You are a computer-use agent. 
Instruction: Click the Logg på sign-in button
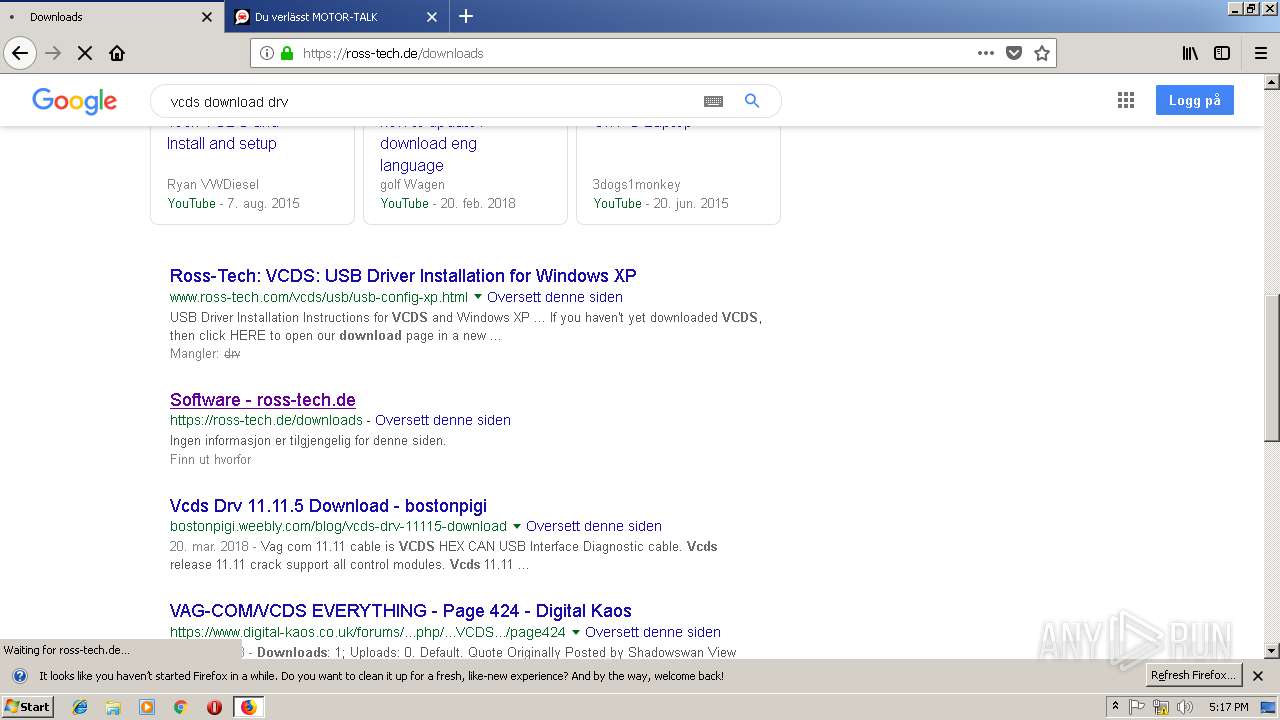point(1195,100)
